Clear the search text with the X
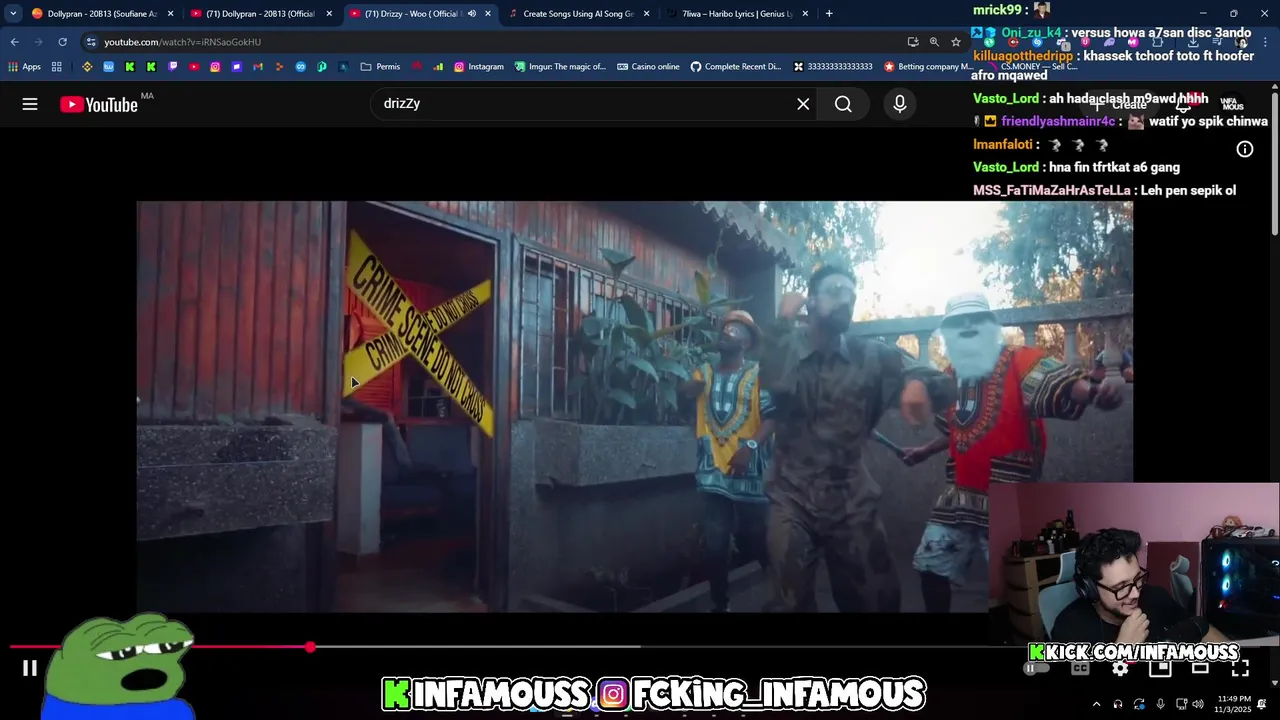 (x=803, y=104)
